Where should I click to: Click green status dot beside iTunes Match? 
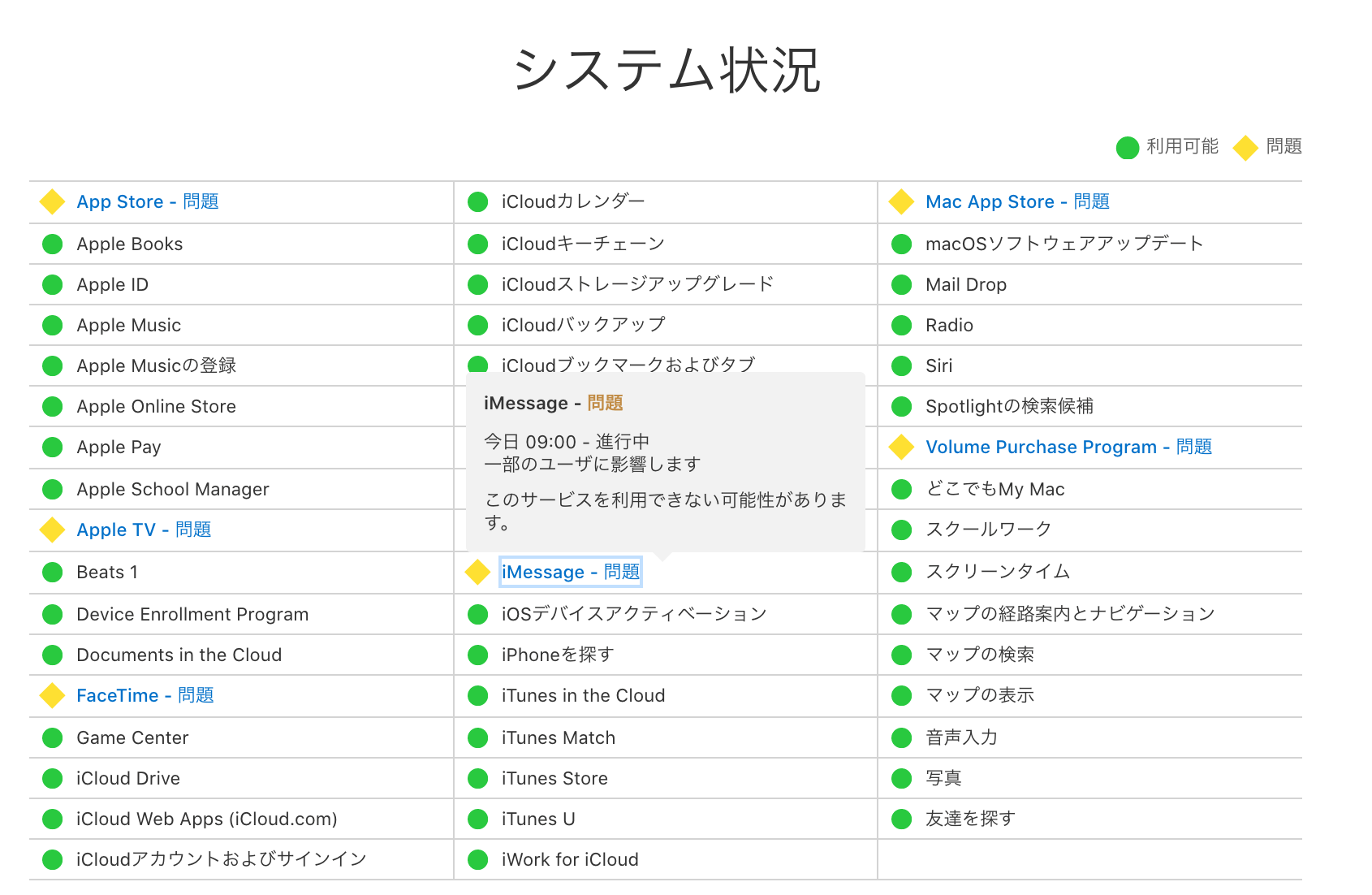pyautogui.click(x=478, y=737)
